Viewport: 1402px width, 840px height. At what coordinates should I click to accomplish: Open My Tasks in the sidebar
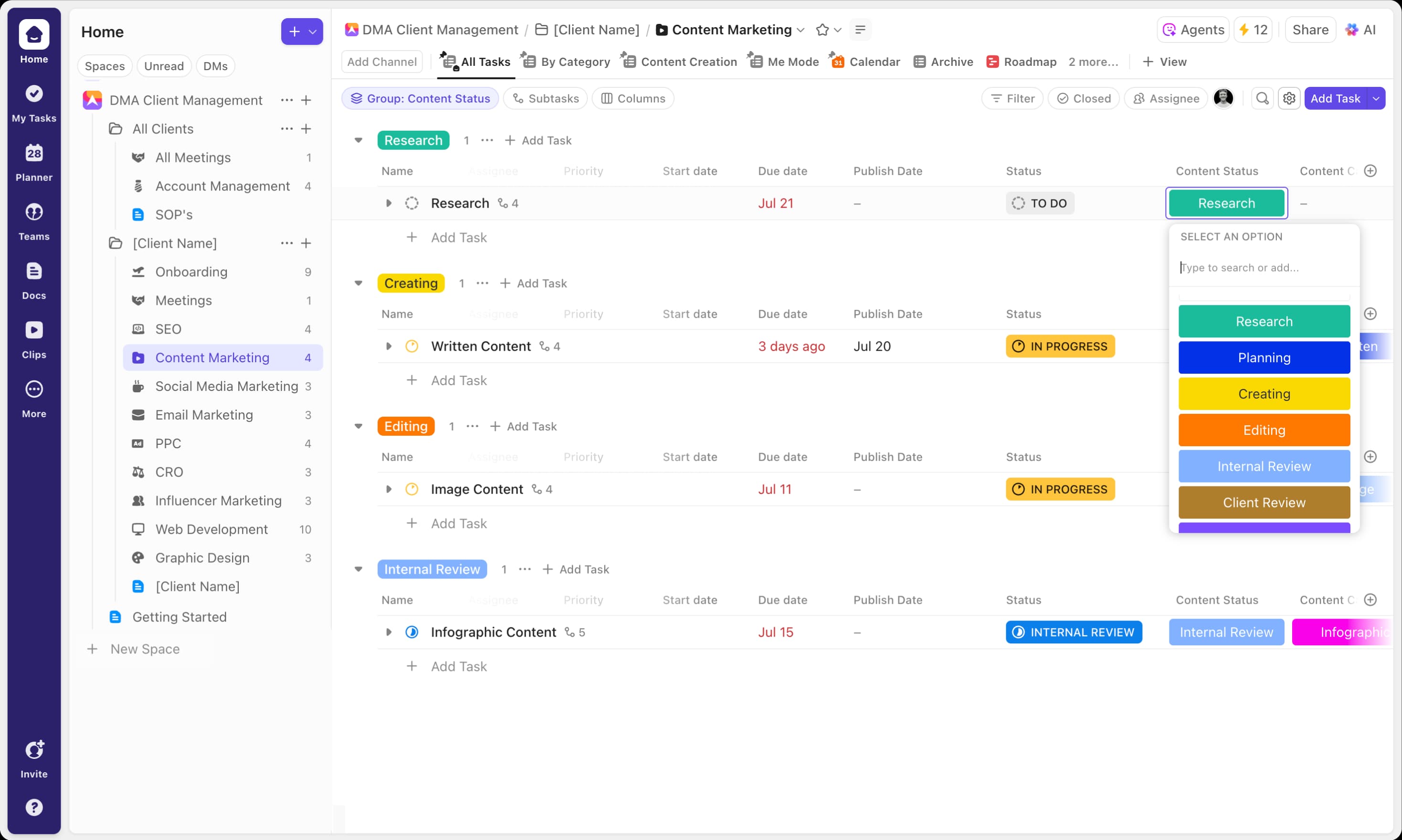tap(33, 103)
